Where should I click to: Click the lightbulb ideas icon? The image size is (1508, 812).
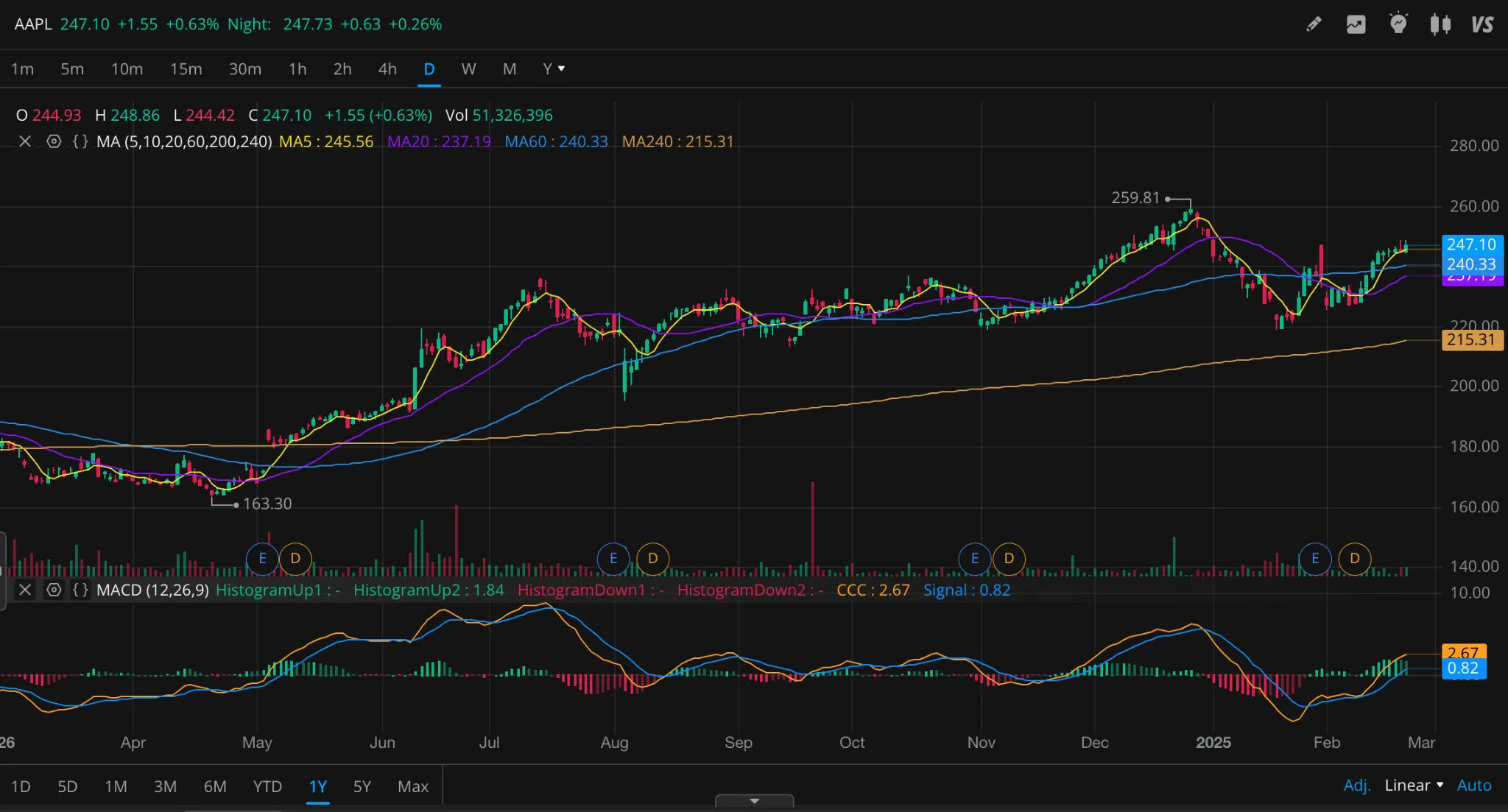pos(1398,24)
